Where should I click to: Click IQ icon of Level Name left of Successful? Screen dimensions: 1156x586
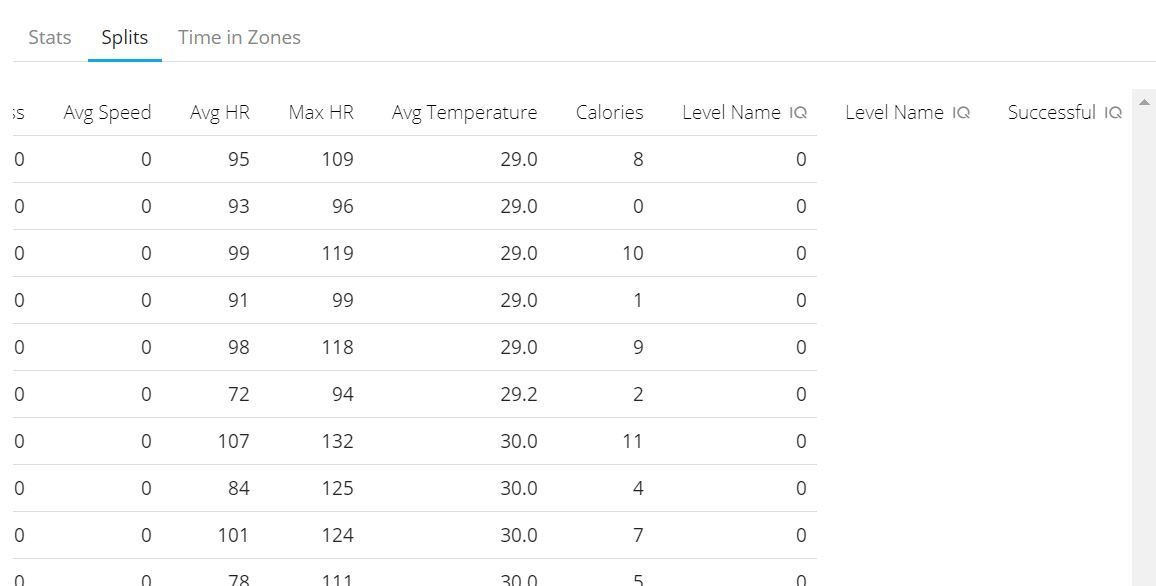(961, 113)
